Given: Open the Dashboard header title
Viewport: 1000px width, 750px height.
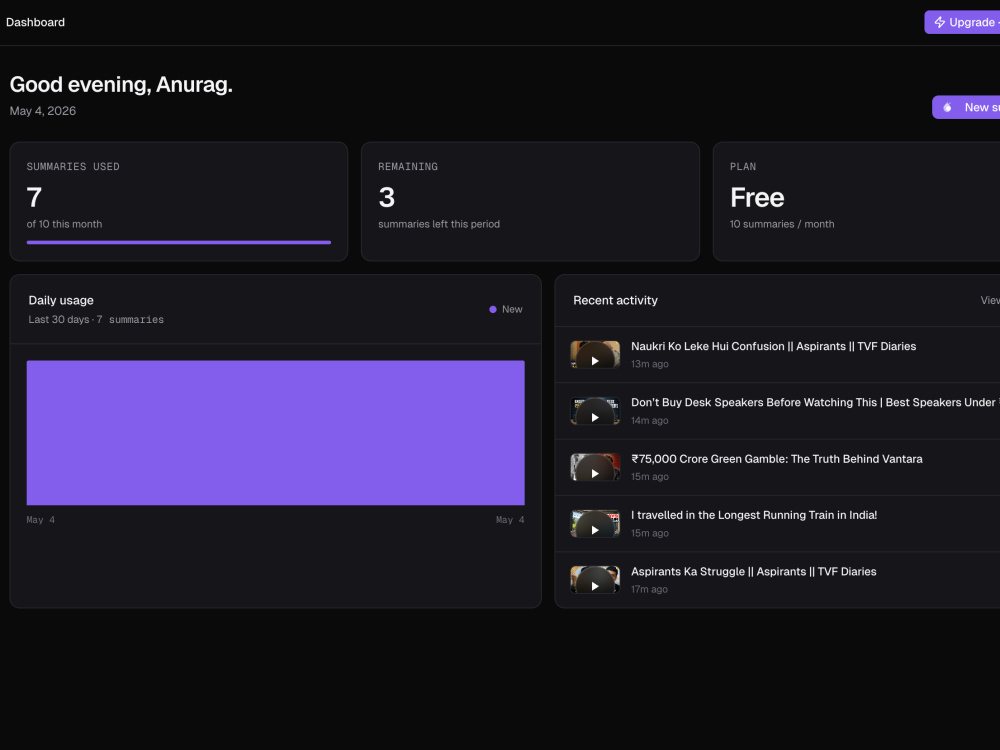Looking at the screenshot, I should 36,22.
